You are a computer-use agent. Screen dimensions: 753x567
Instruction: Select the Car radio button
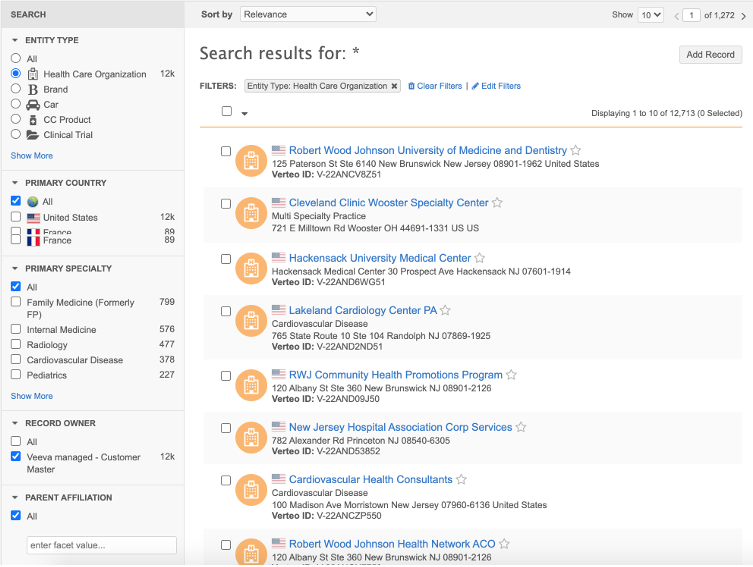[16, 104]
